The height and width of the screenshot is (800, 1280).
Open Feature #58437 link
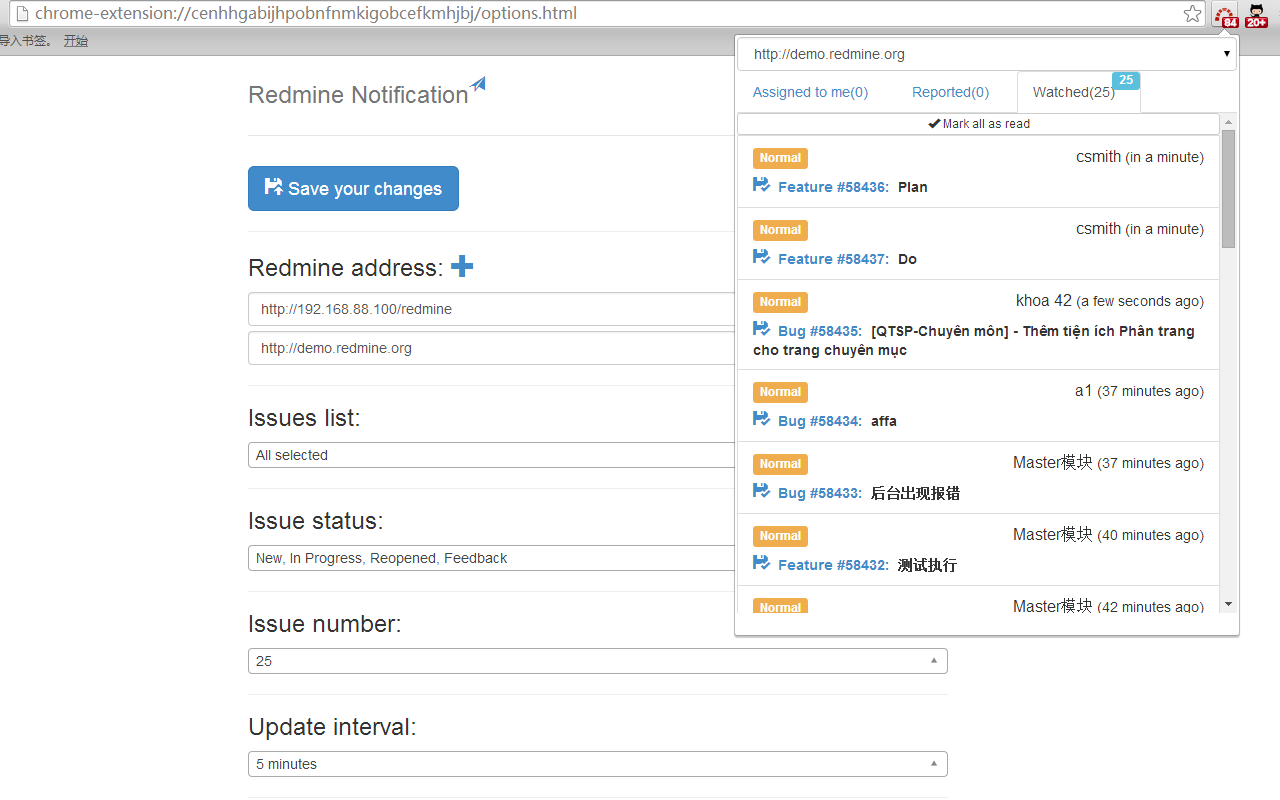tap(833, 259)
